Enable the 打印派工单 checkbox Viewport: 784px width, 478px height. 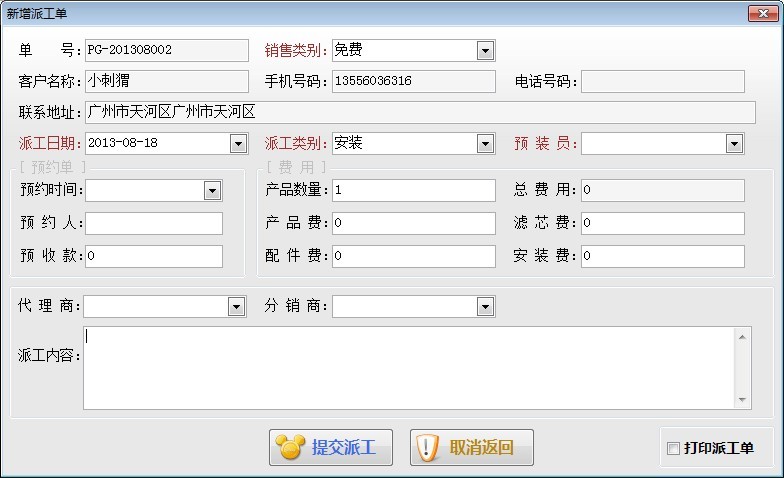tap(674, 448)
